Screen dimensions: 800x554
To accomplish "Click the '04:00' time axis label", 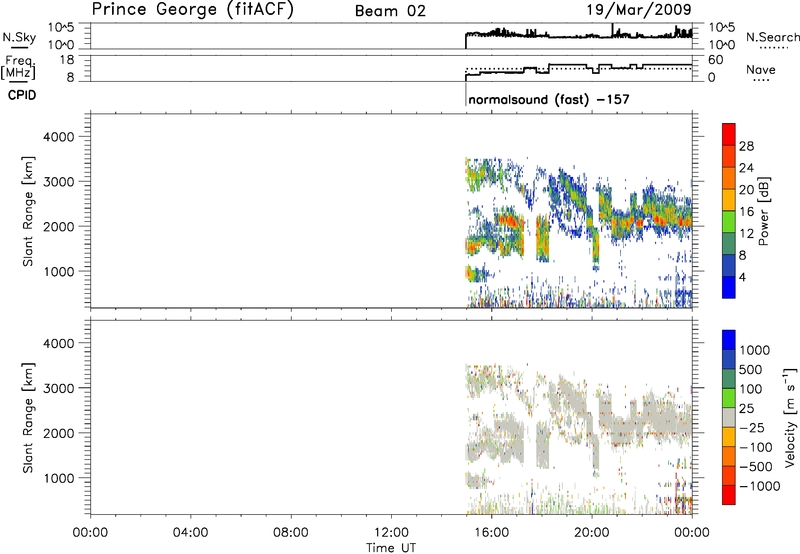I will pos(191,533).
